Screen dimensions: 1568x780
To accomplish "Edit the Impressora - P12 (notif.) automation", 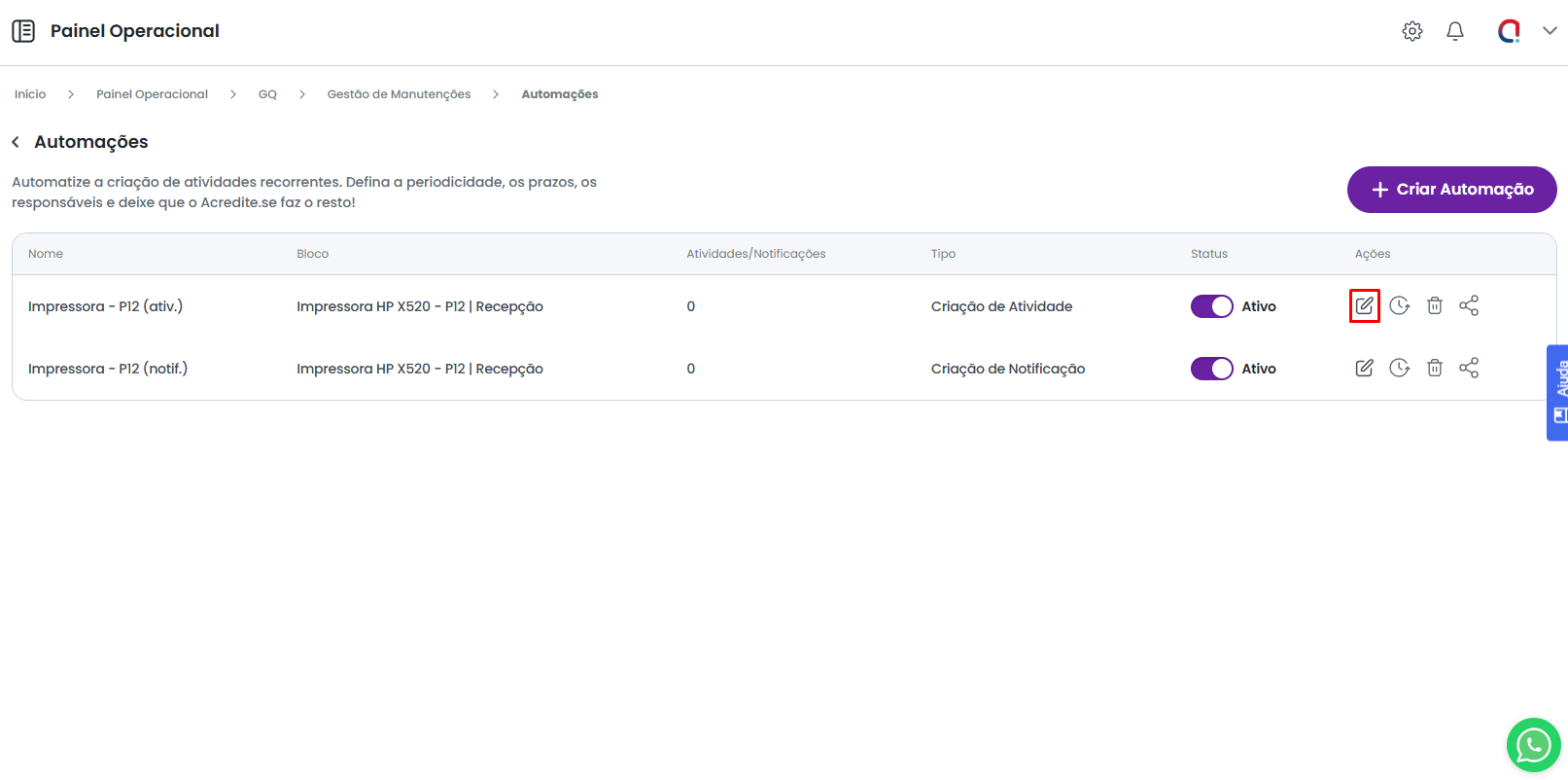I will (x=1364, y=368).
